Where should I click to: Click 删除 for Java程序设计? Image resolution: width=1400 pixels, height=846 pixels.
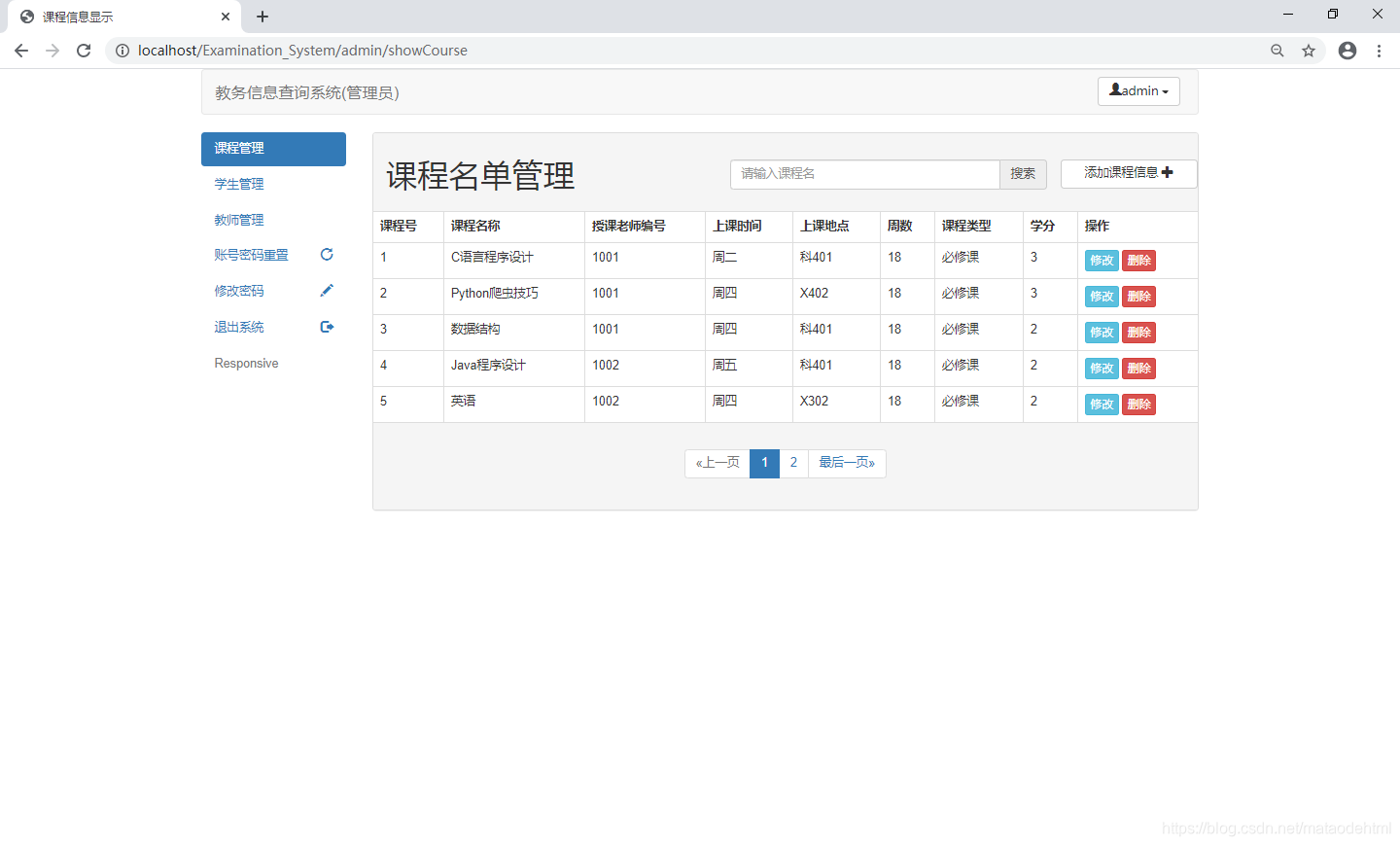coord(1138,369)
